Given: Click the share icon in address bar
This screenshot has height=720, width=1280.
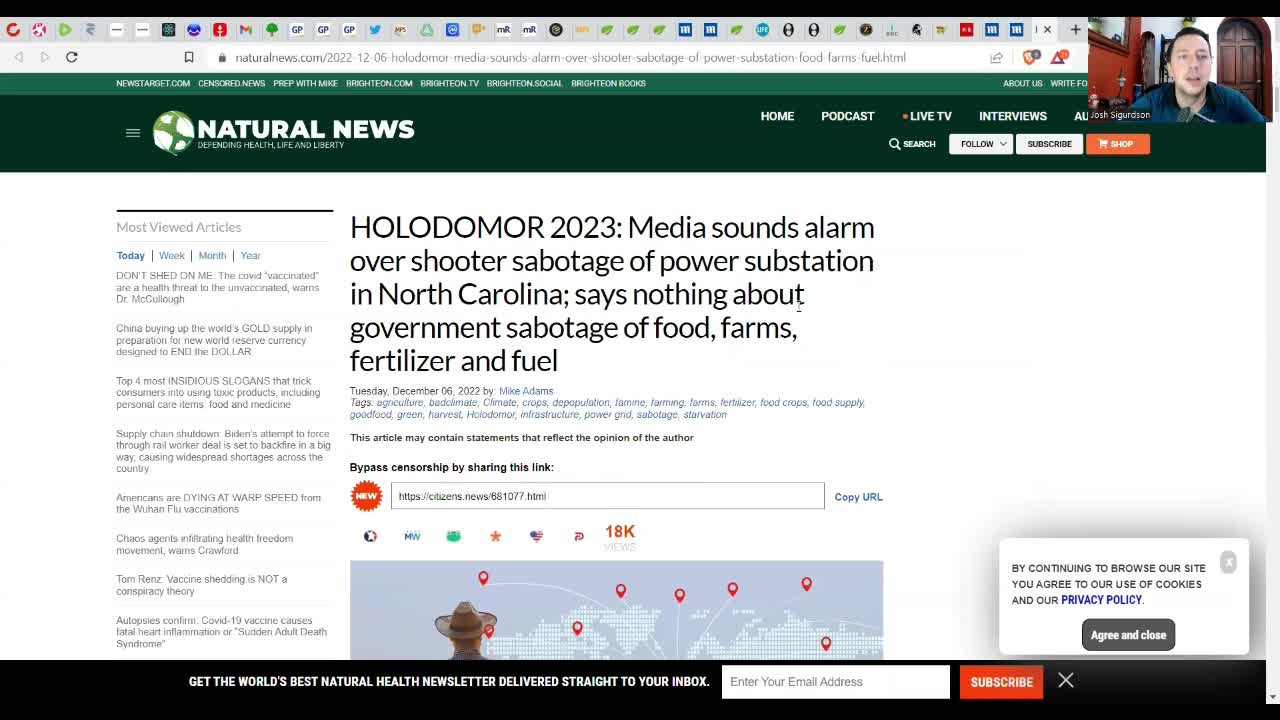Looking at the screenshot, I should tap(996, 57).
